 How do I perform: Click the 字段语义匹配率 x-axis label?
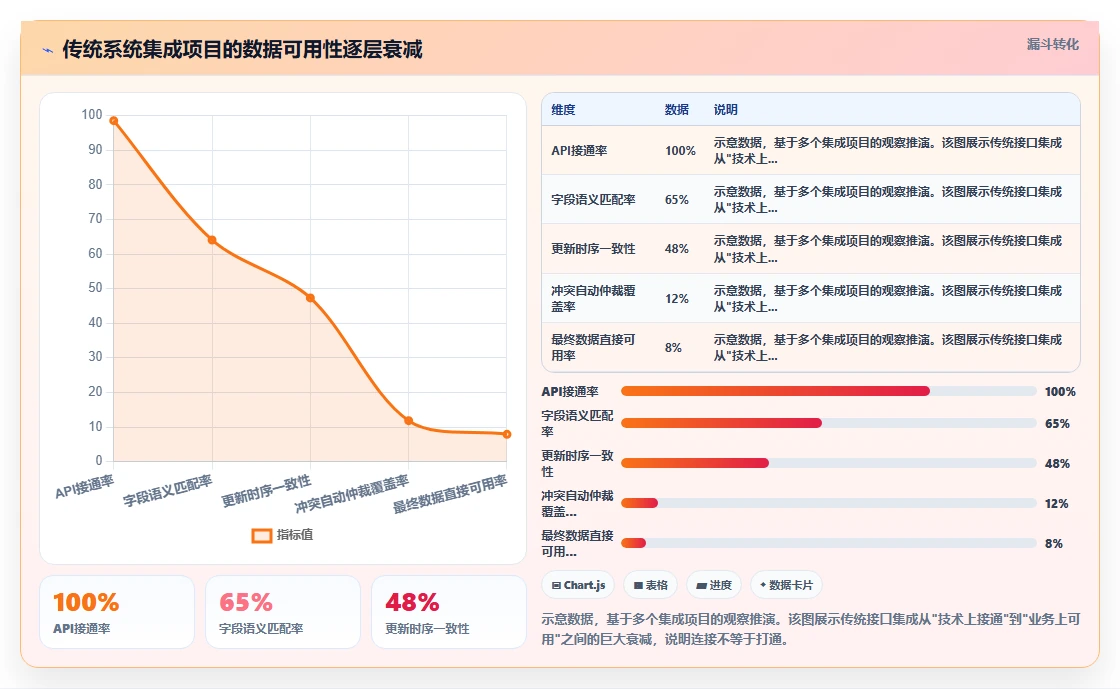[x=168, y=491]
